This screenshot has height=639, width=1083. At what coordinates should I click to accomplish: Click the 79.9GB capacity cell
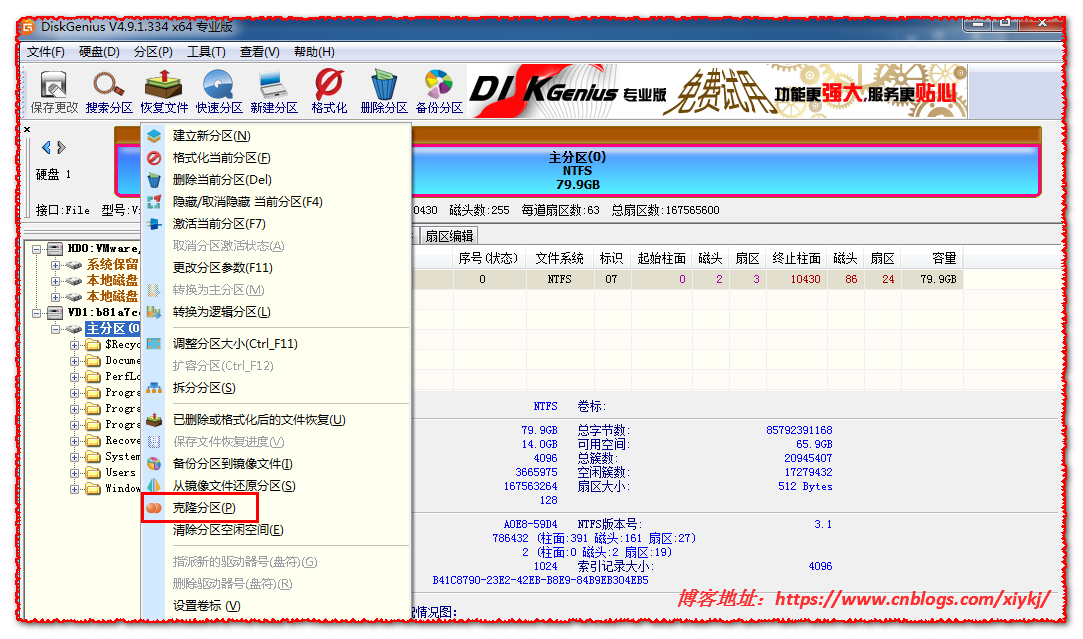coord(932,279)
